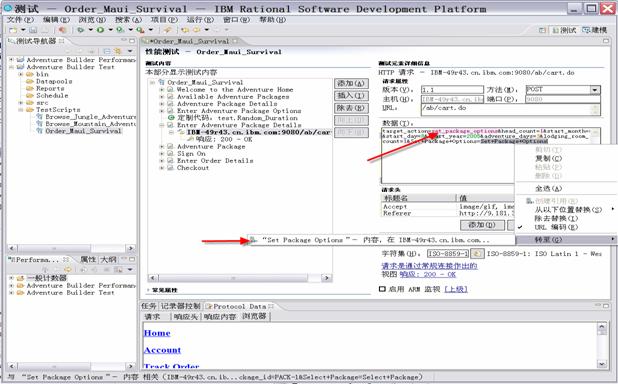Open the 方法 POST combo box dropdown
This screenshot has width=618, height=384.
[x=595, y=90]
